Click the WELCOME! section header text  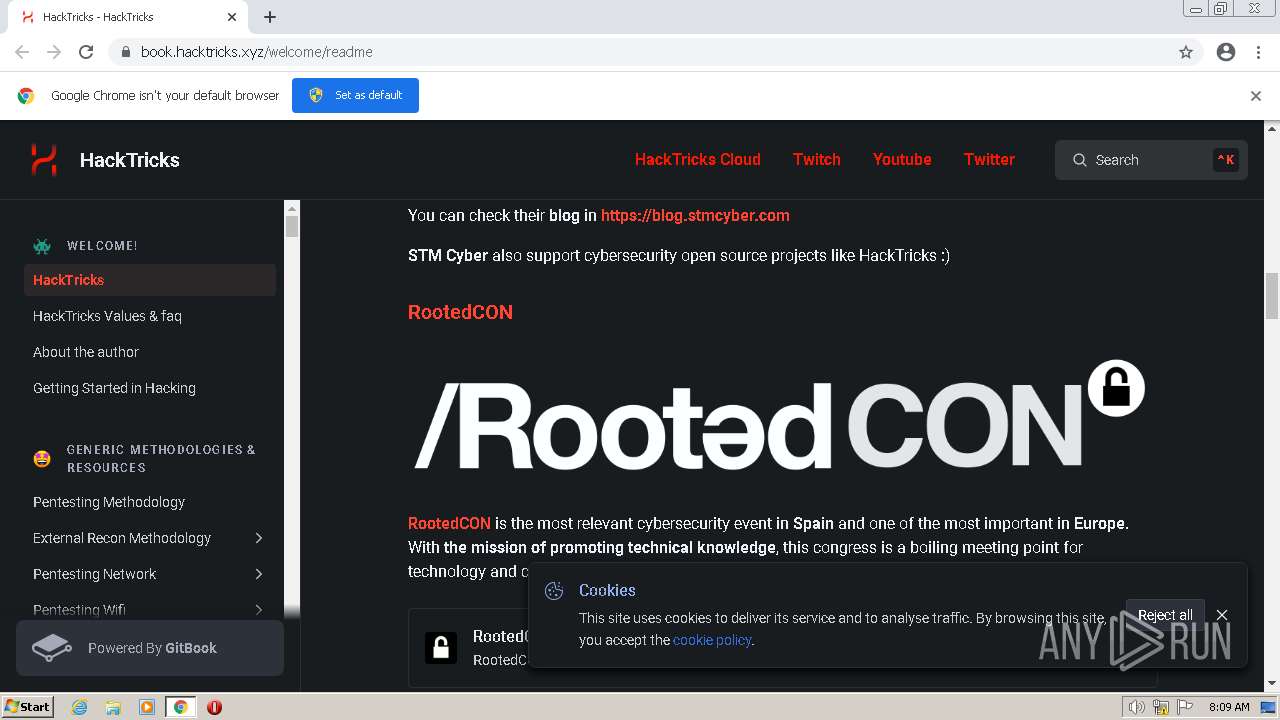(x=102, y=246)
